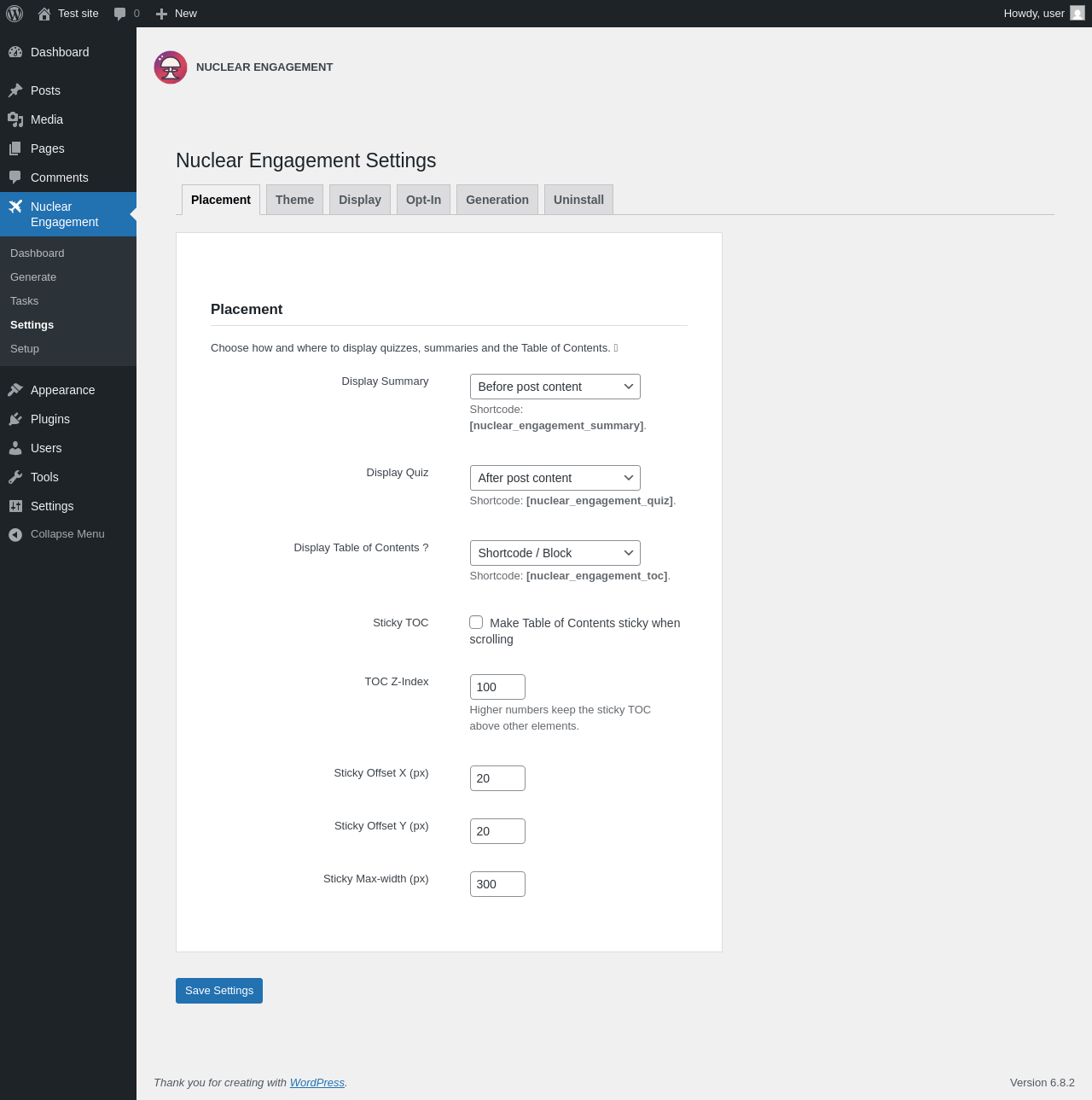Click the [nuclear_engagement_quiz] shortcode text

coord(600,501)
